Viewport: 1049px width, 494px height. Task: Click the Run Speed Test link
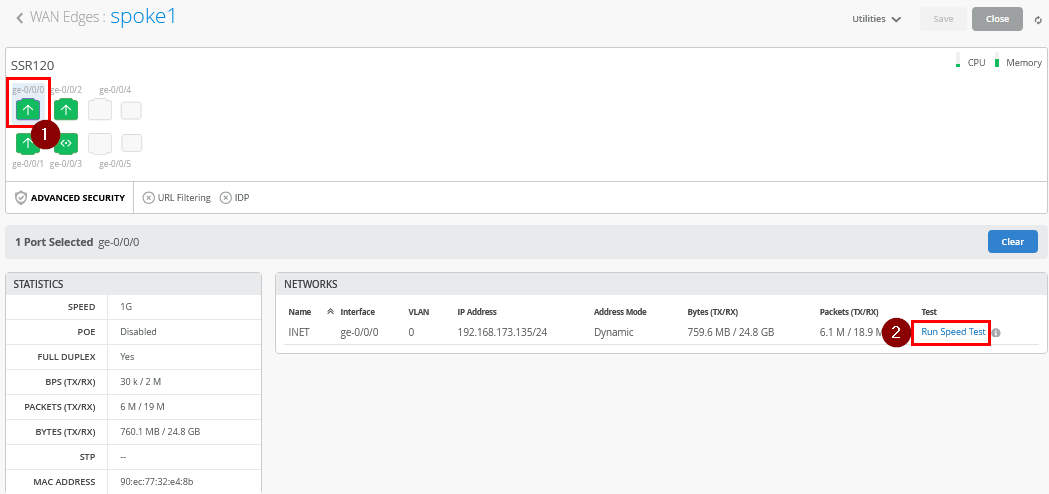[953, 331]
